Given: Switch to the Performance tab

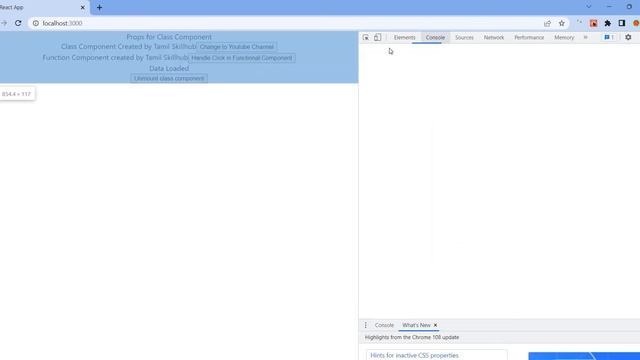Looking at the screenshot, I should tap(529, 37).
